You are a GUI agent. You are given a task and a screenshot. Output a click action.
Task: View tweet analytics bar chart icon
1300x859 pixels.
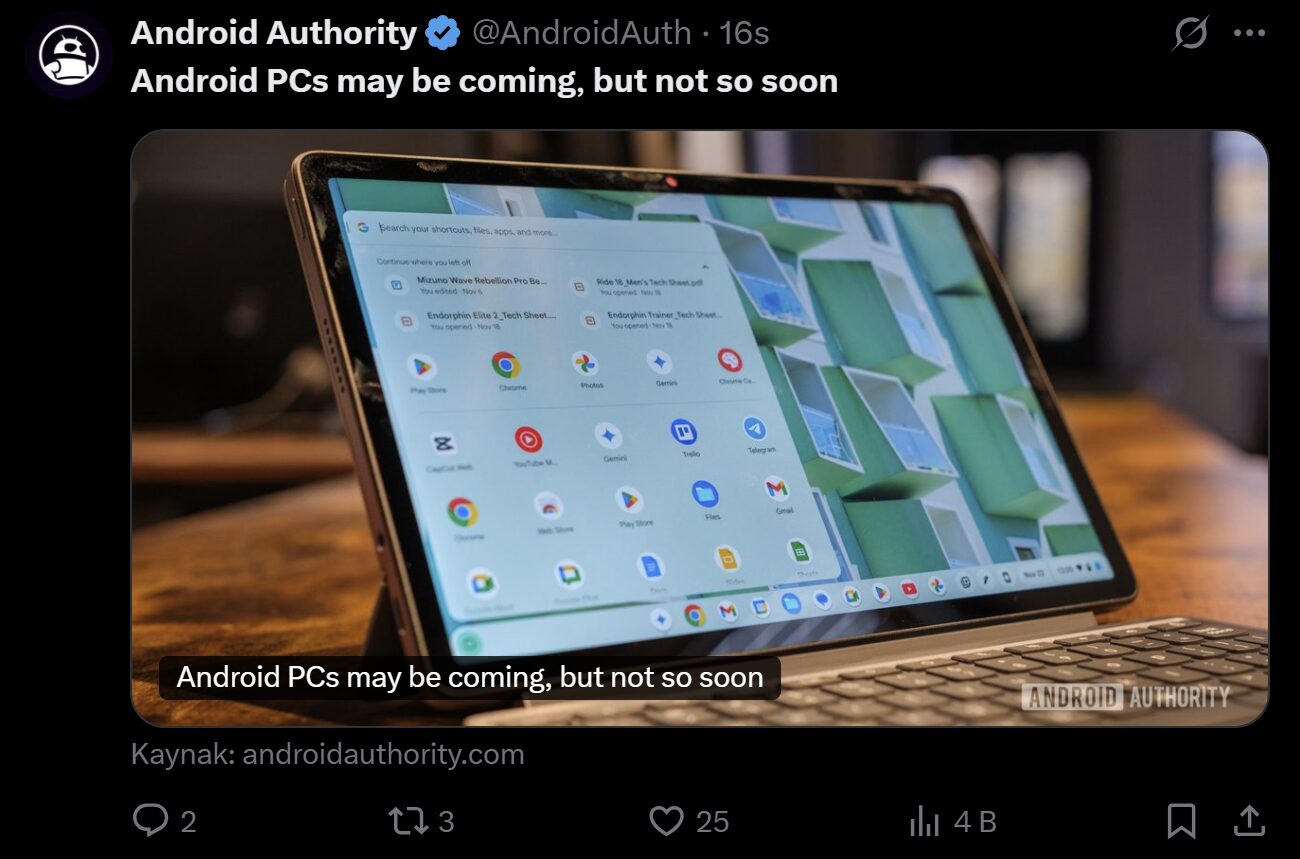pos(924,822)
